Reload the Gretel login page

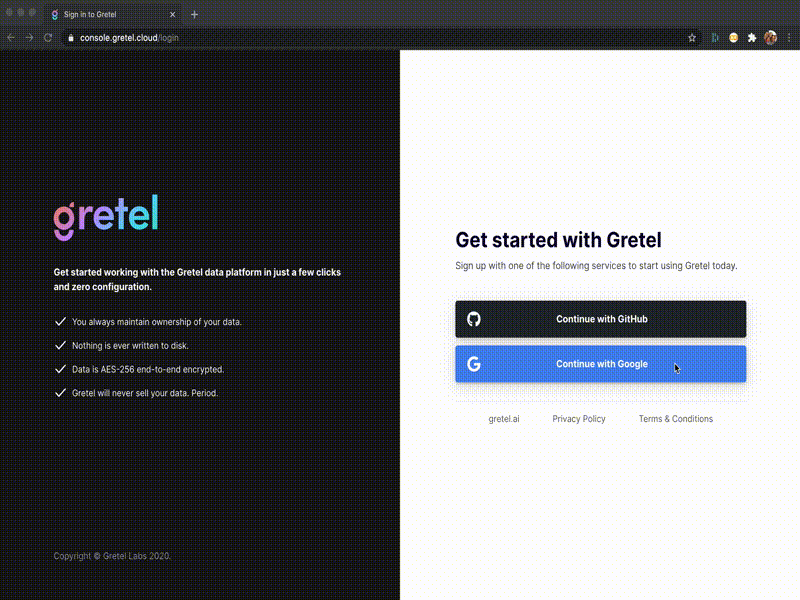(x=48, y=38)
